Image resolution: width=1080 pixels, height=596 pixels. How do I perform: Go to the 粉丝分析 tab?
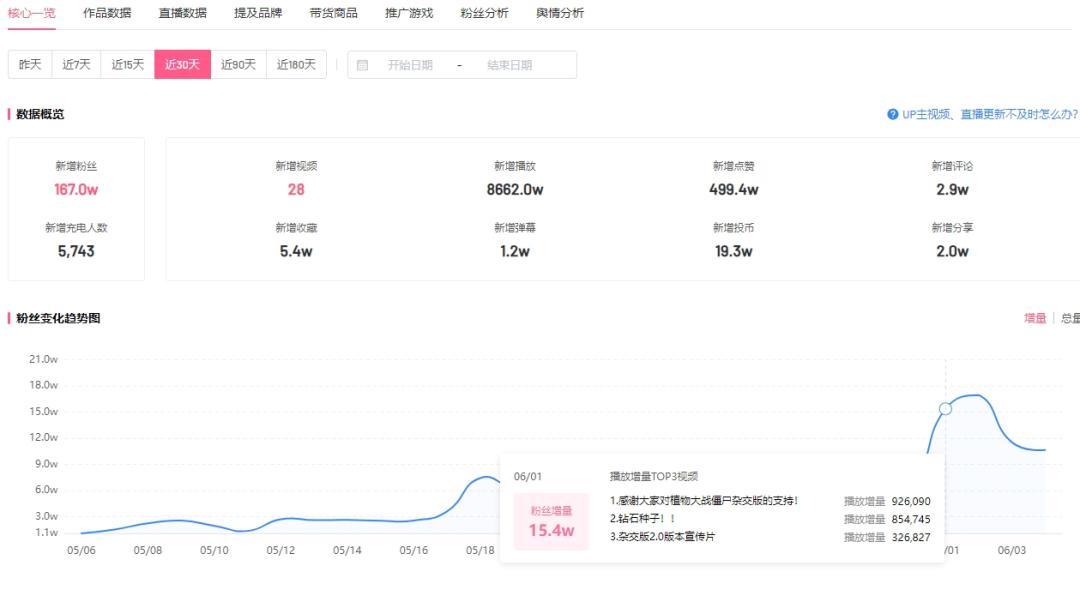(484, 13)
